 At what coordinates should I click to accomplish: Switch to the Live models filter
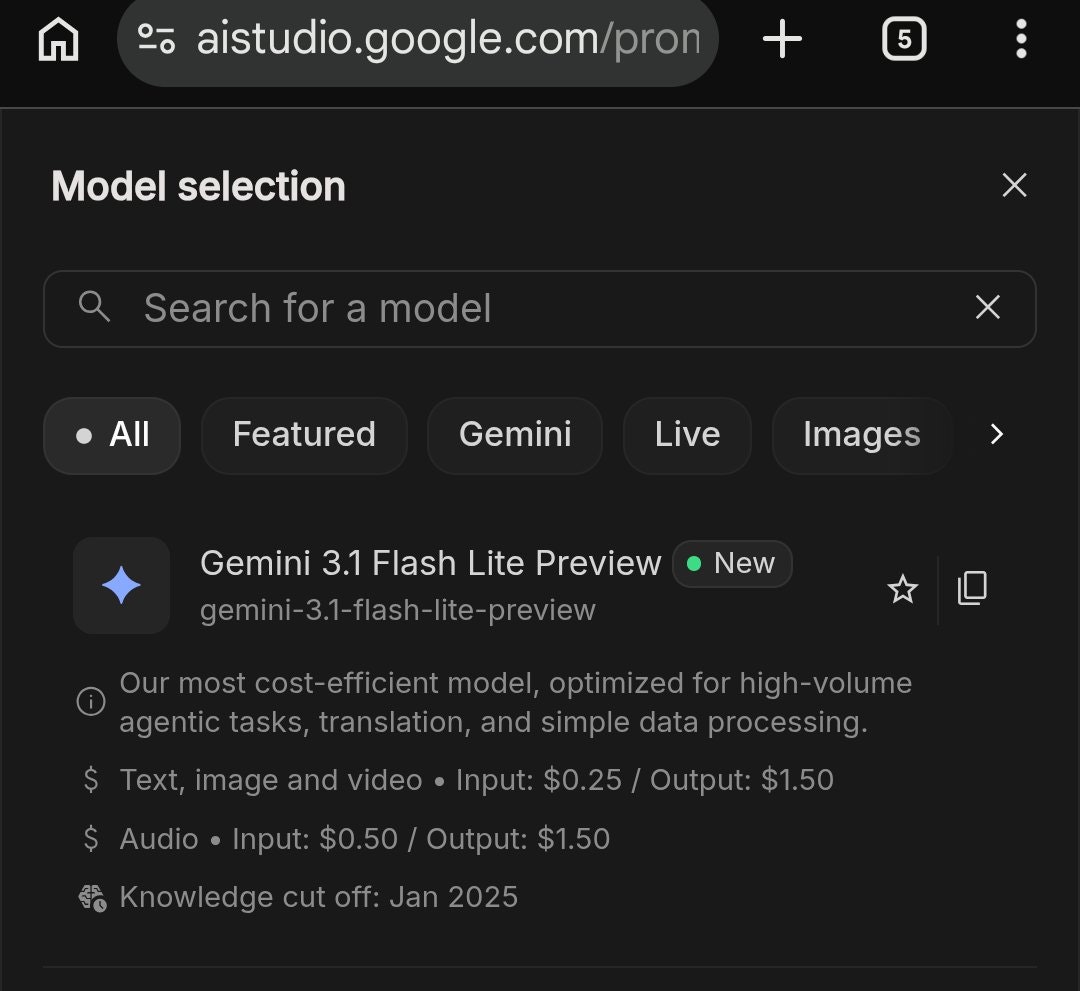[687, 435]
